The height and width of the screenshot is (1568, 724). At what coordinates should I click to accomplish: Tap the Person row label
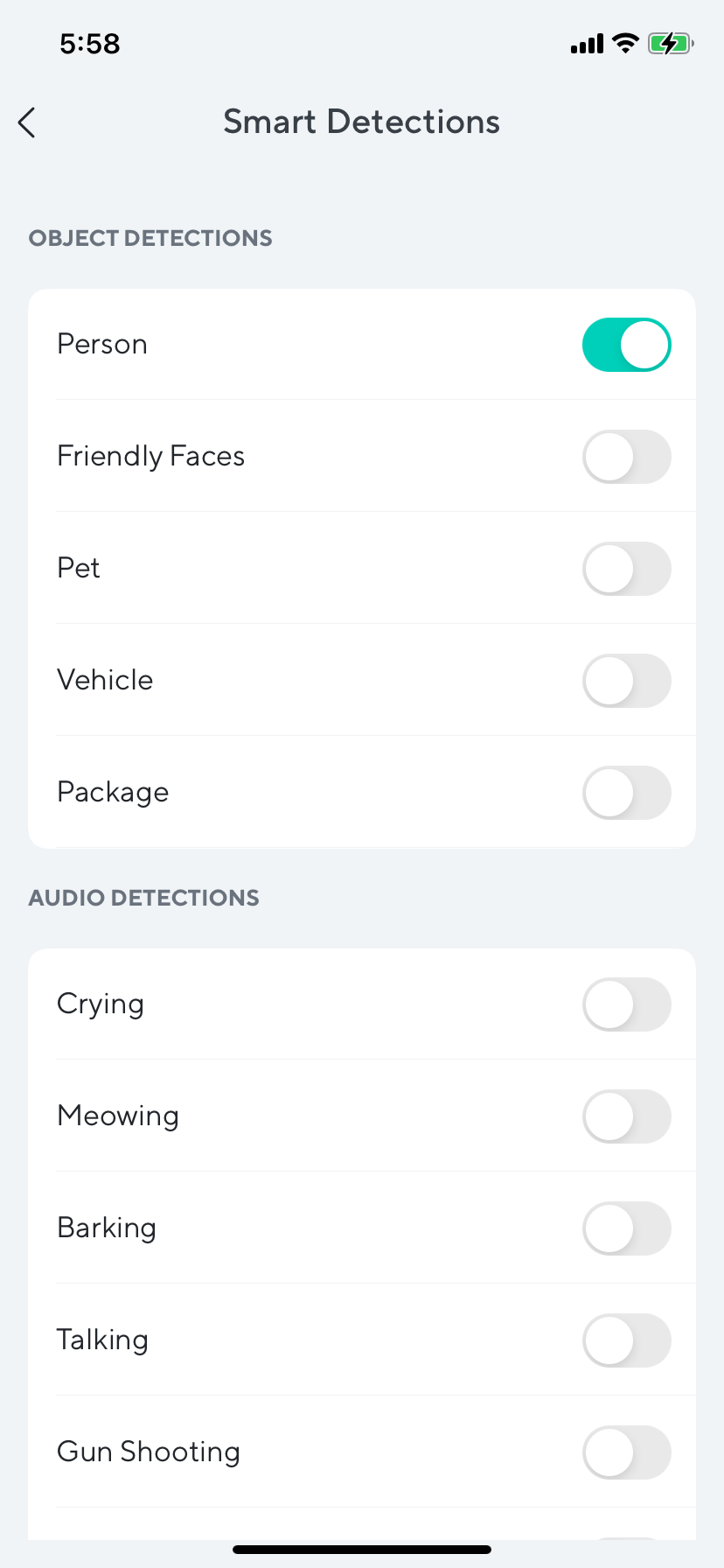pos(102,345)
